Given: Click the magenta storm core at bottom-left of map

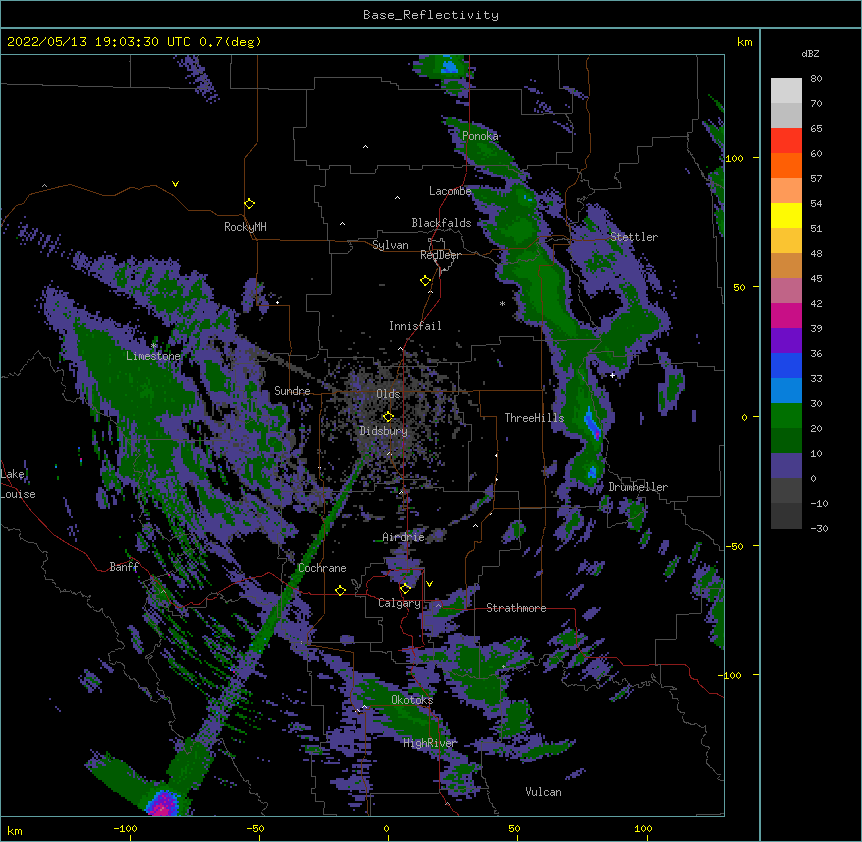Looking at the screenshot, I should [163, 804].
